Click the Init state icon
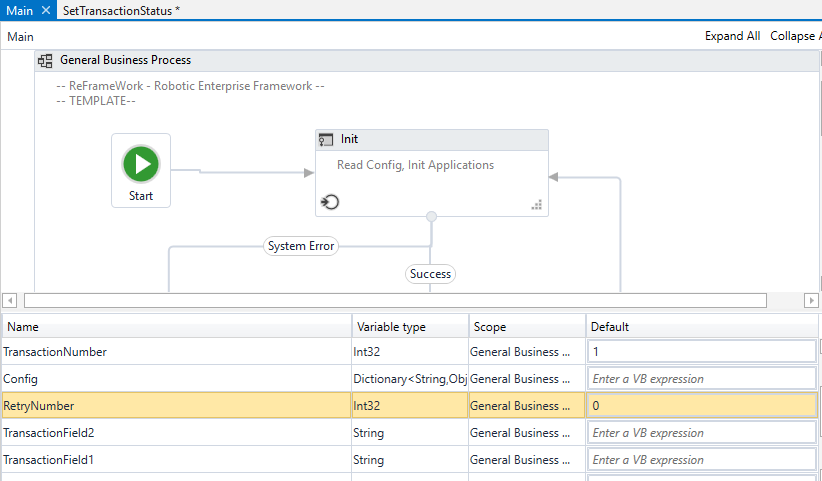This screenshot has height=481, width=822. coord(326,139)
